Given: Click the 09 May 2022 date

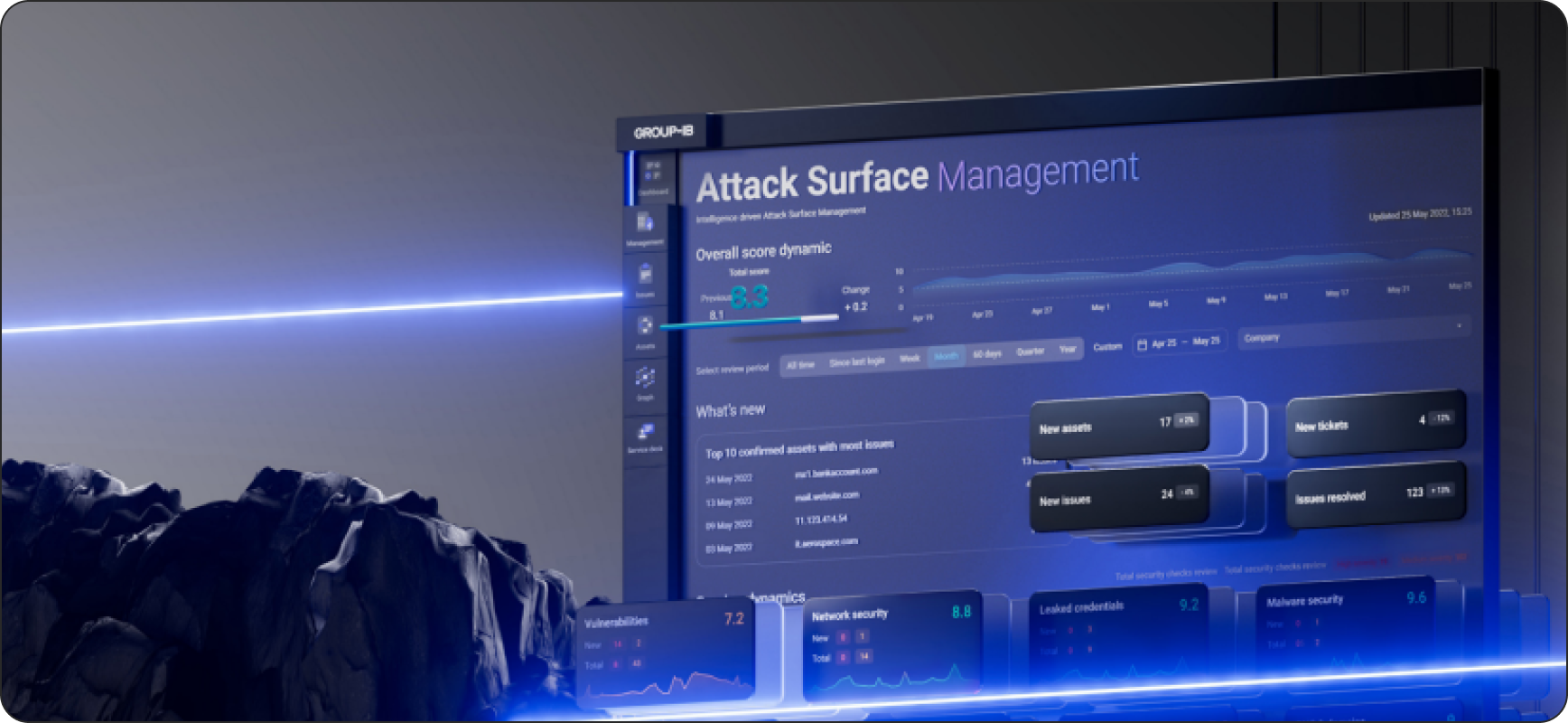Looking at the screenshot, I should [x=729, y=525].
